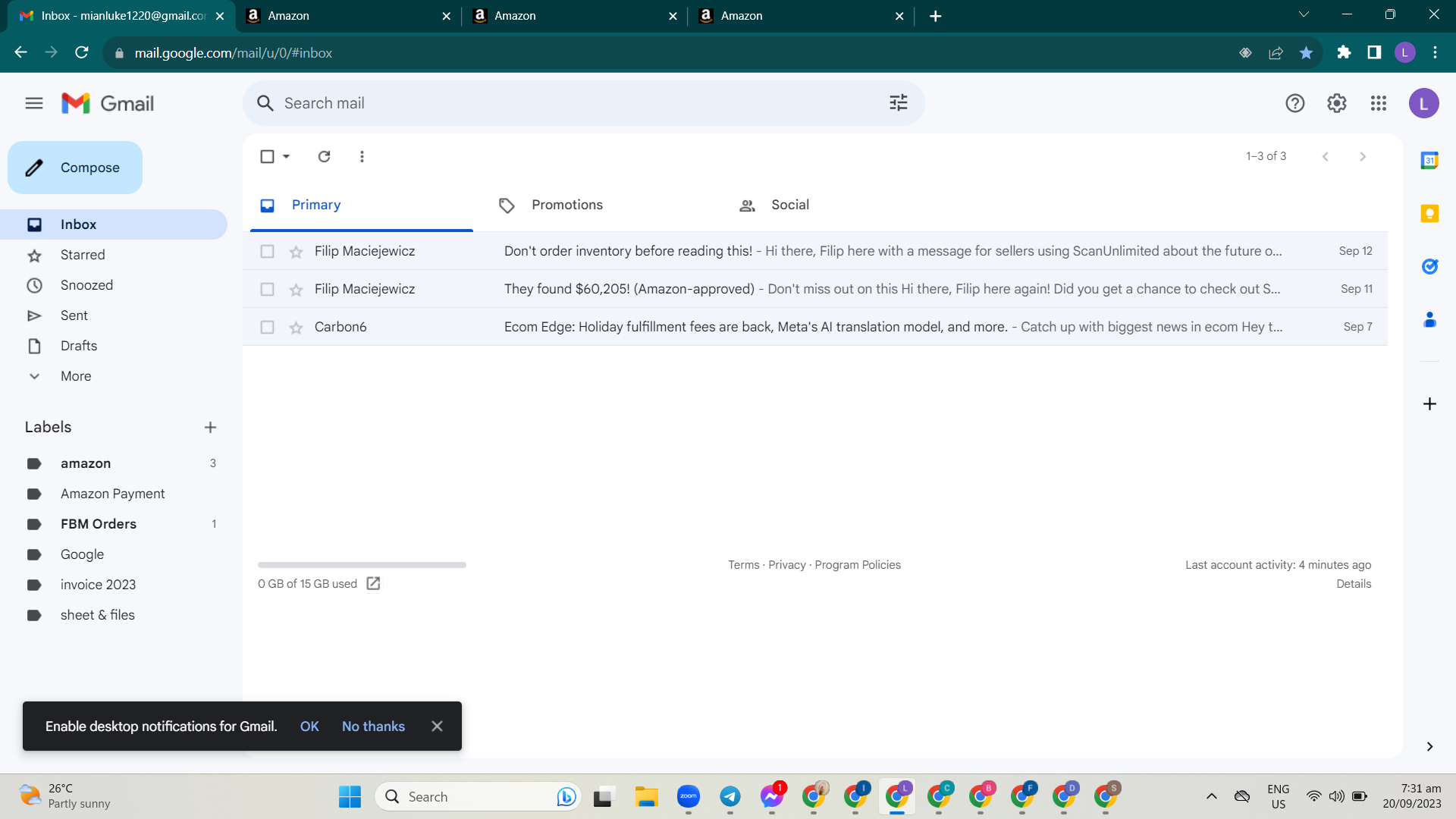Open the Amazon Payment label
This screenshot has width=1456, height=819.
(x=114, y=494)
